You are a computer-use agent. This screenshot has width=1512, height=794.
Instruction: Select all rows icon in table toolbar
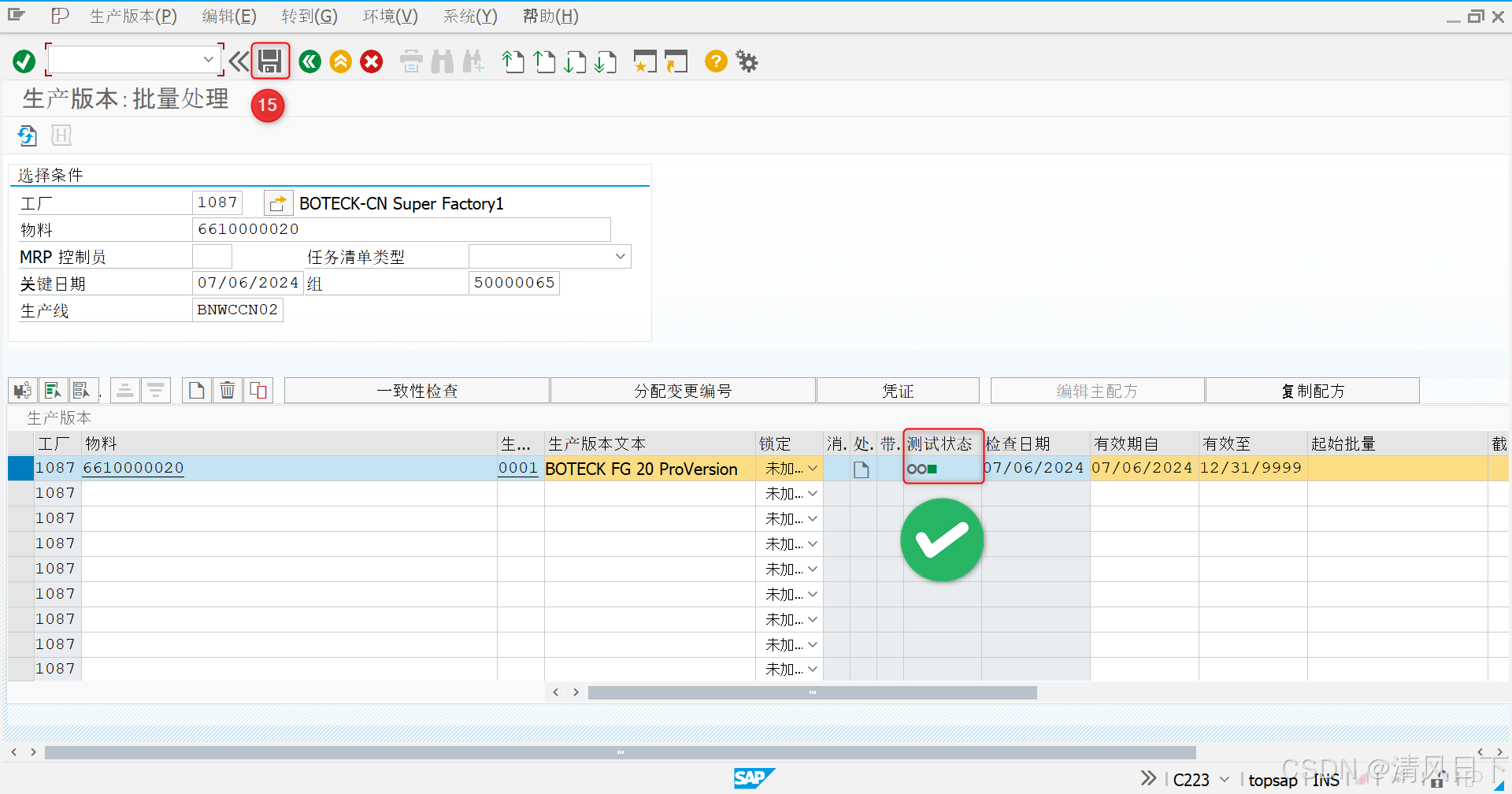click(x=53, y=391)
